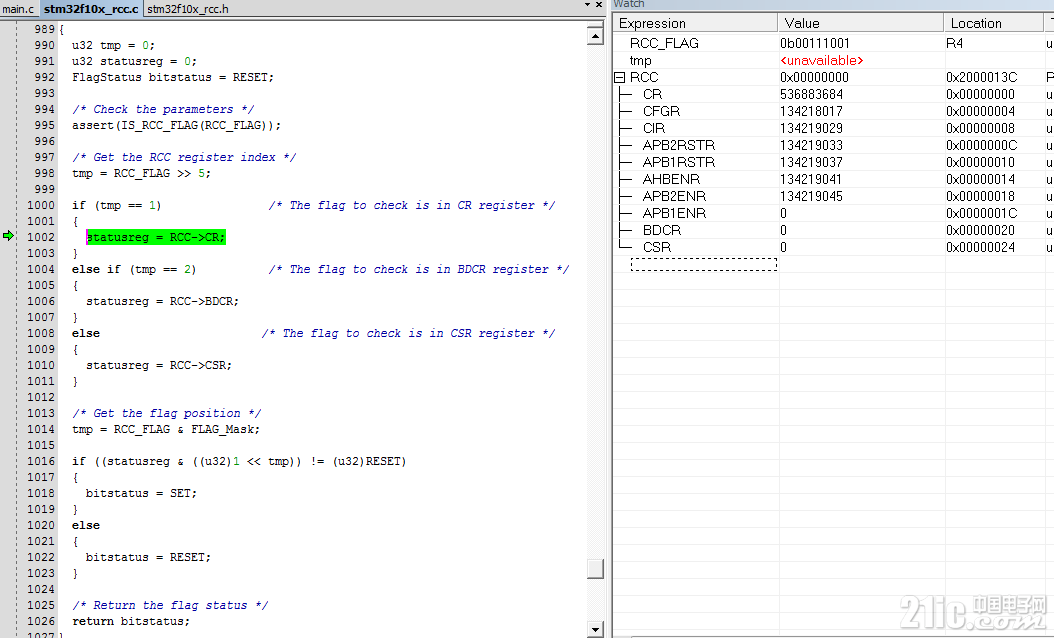The image size is (1054, 638).
Task: Click the Location column header
Action: point(994,23)
